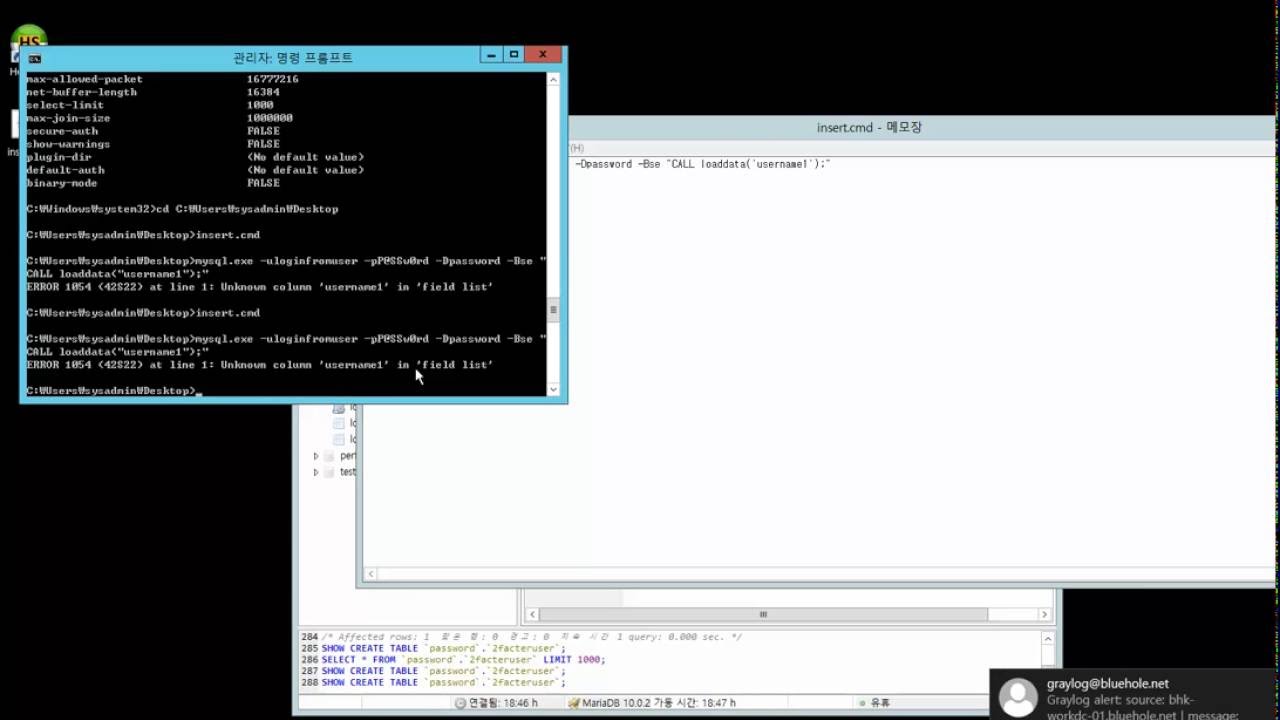Click log line 286 SELECT * FROM statement
This screenshot has height=720, width=1280.
point(453,660)
